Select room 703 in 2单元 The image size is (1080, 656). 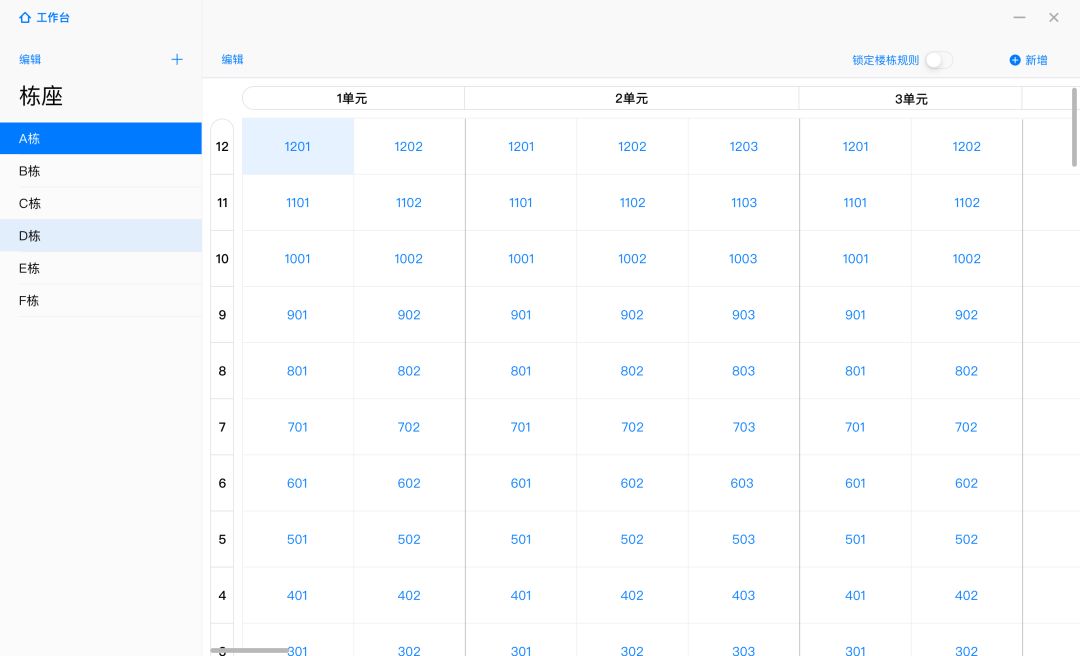744,427
